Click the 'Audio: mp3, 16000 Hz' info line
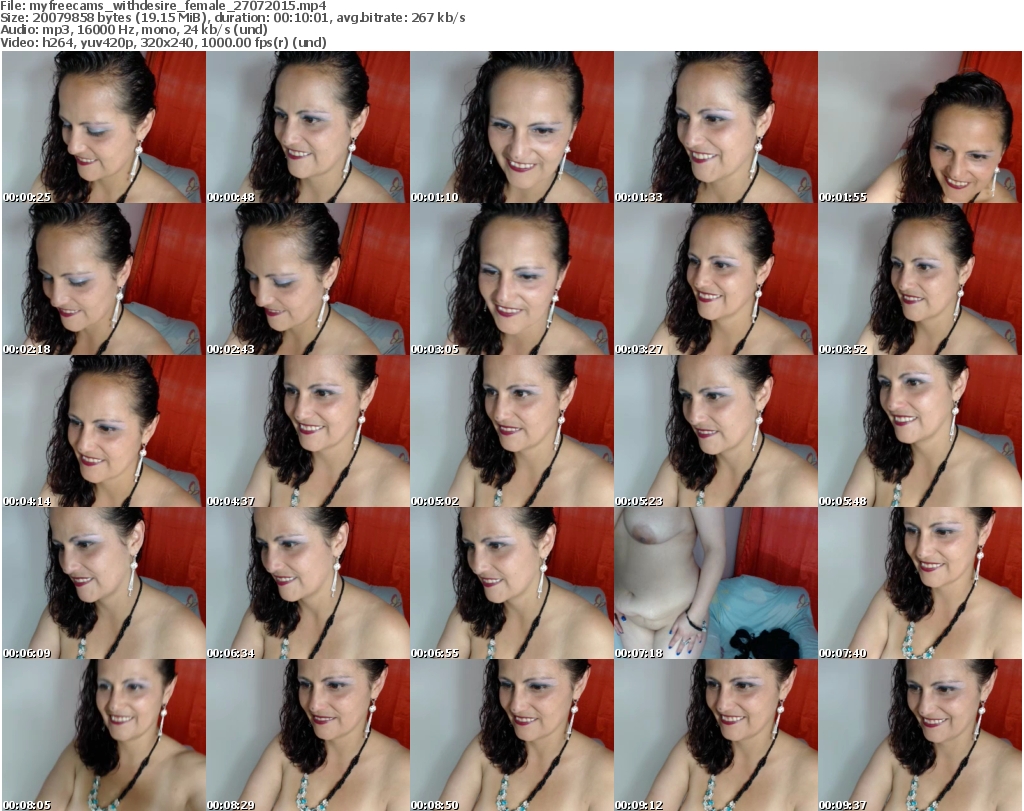Image resolution: width=1024 pixels, height=811 pixels. pyautogui.click(x=134, y=30)
